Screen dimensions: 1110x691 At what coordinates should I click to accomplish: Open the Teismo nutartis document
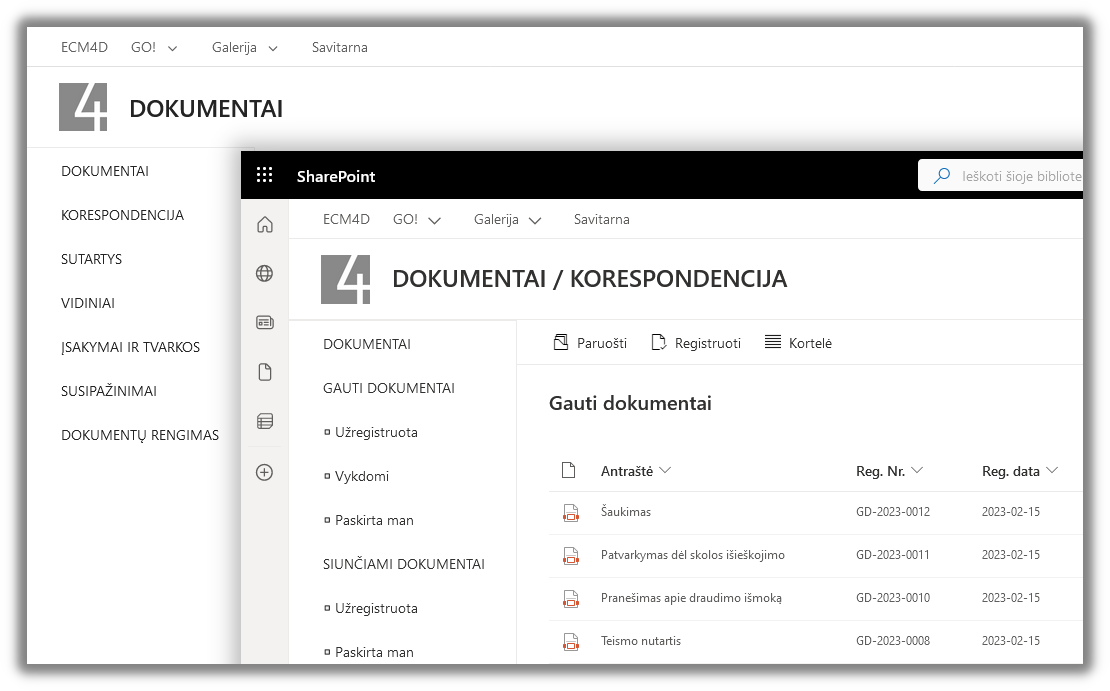pyautogui.click(x=640, y=641)
